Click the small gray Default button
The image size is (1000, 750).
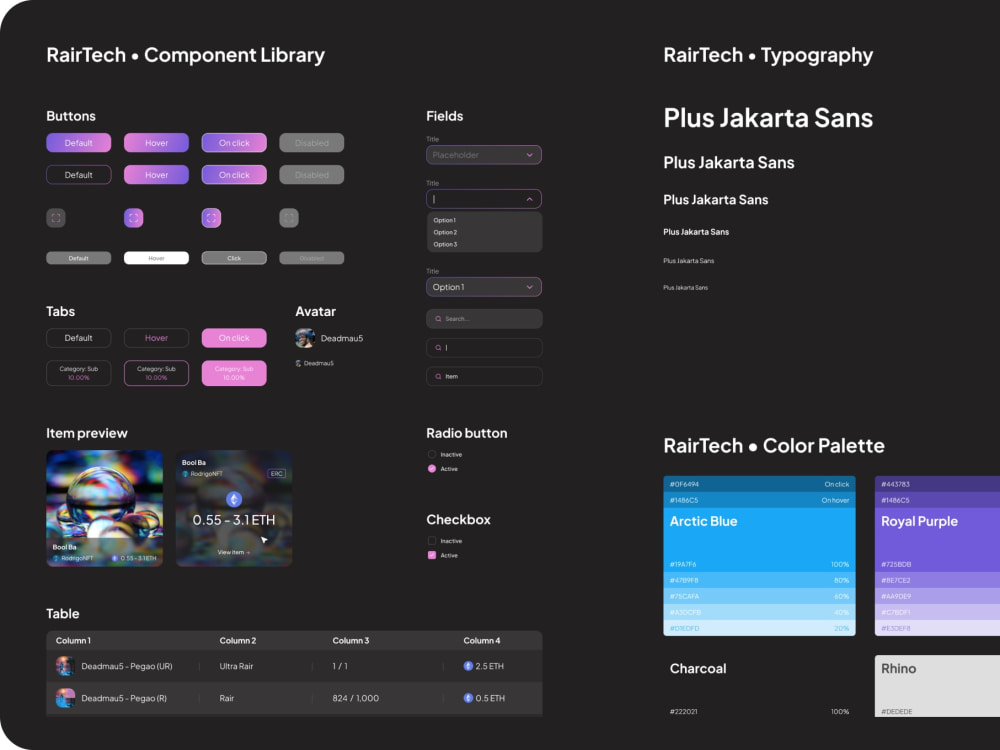tap(78, 258)
